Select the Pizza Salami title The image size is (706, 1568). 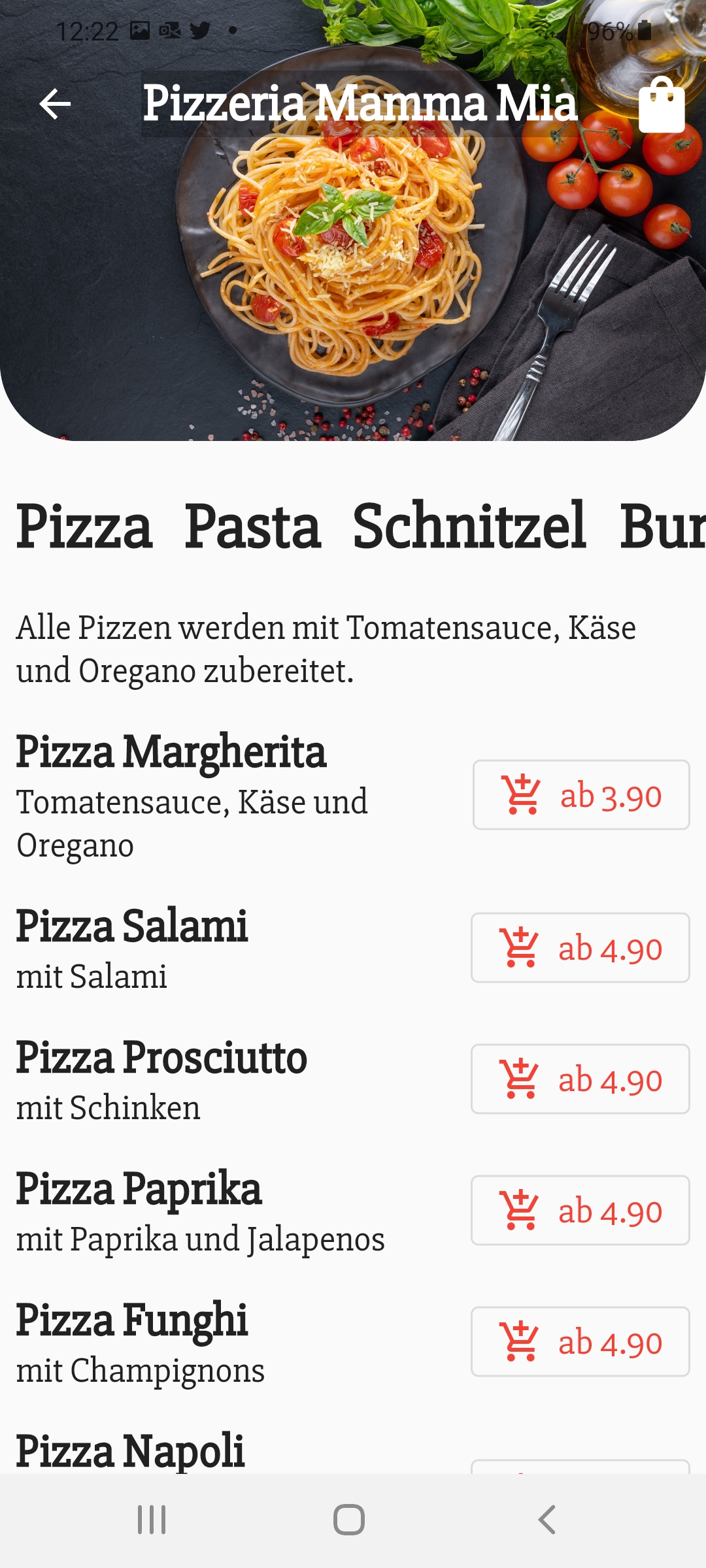[x=132, y=926]
